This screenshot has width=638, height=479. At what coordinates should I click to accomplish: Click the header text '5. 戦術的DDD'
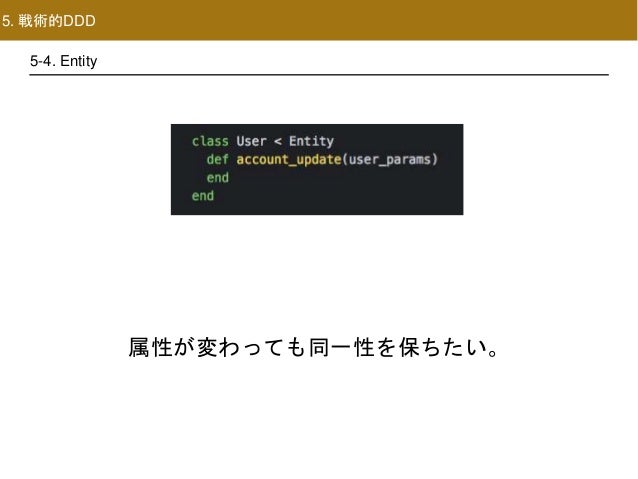point(48,21)
